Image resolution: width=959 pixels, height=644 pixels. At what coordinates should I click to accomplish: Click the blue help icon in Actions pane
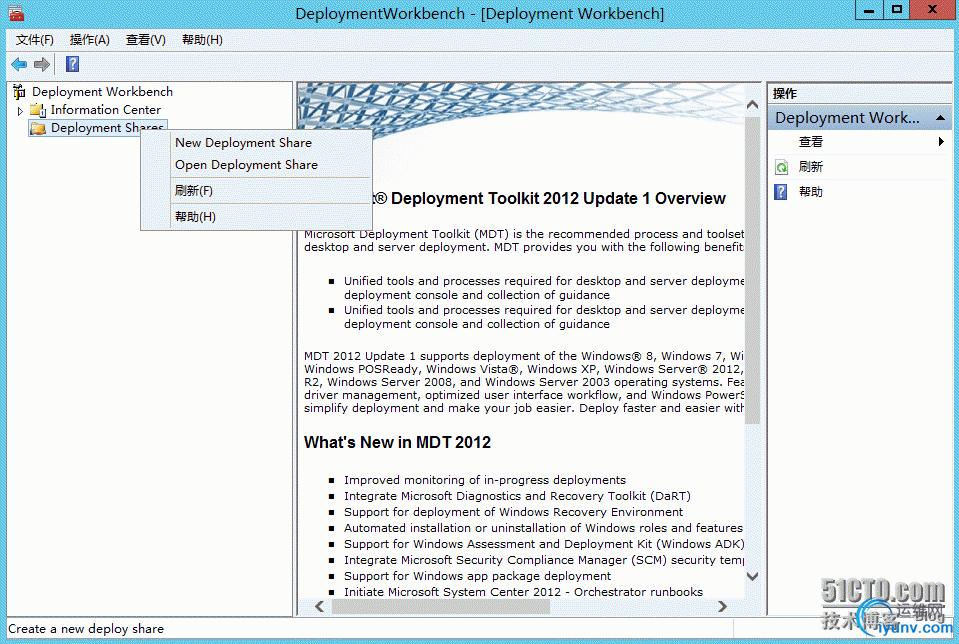[781, 192]
